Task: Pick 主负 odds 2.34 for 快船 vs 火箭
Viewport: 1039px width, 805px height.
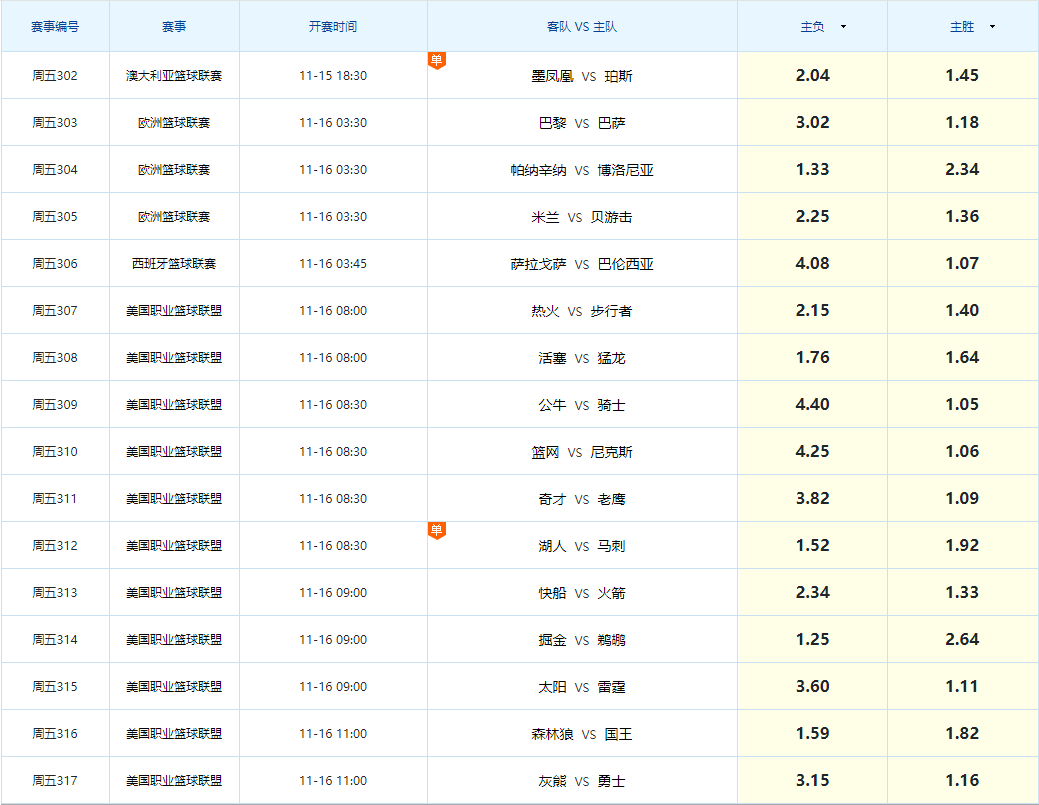Action: (812, 593)
